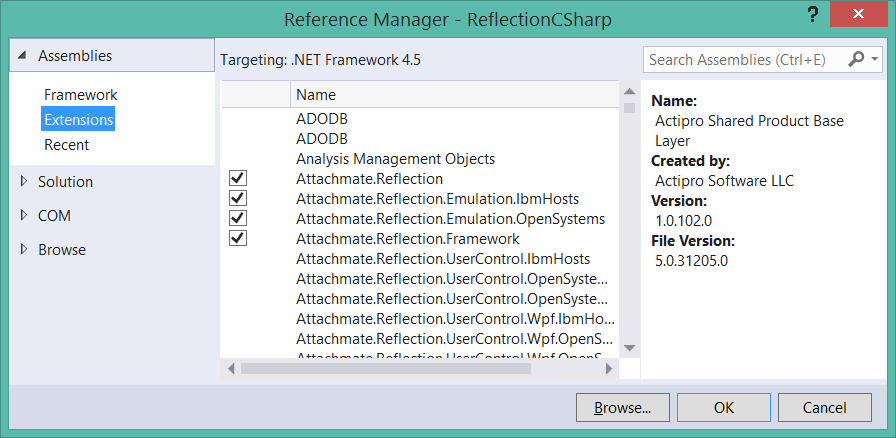896x438 pixels.
Task: Click the vertical scrollbar down arrow
Action: point(629,348)
